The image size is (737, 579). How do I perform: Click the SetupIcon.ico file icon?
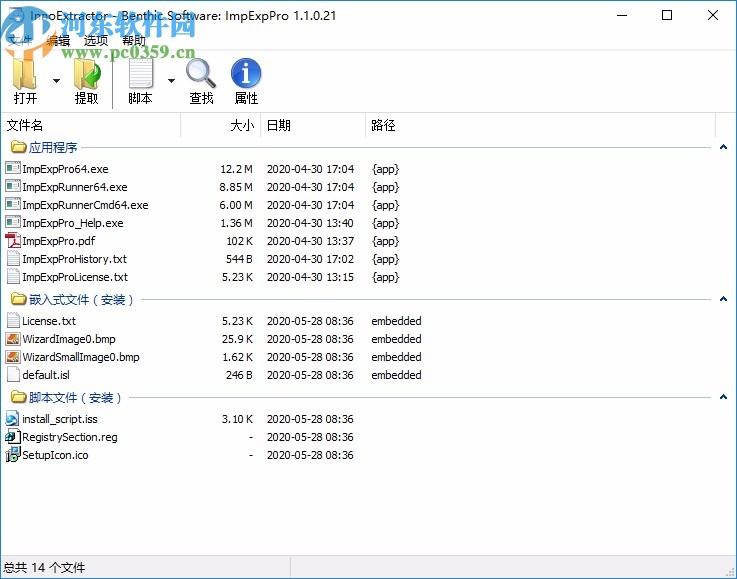[x=13, y=454]
